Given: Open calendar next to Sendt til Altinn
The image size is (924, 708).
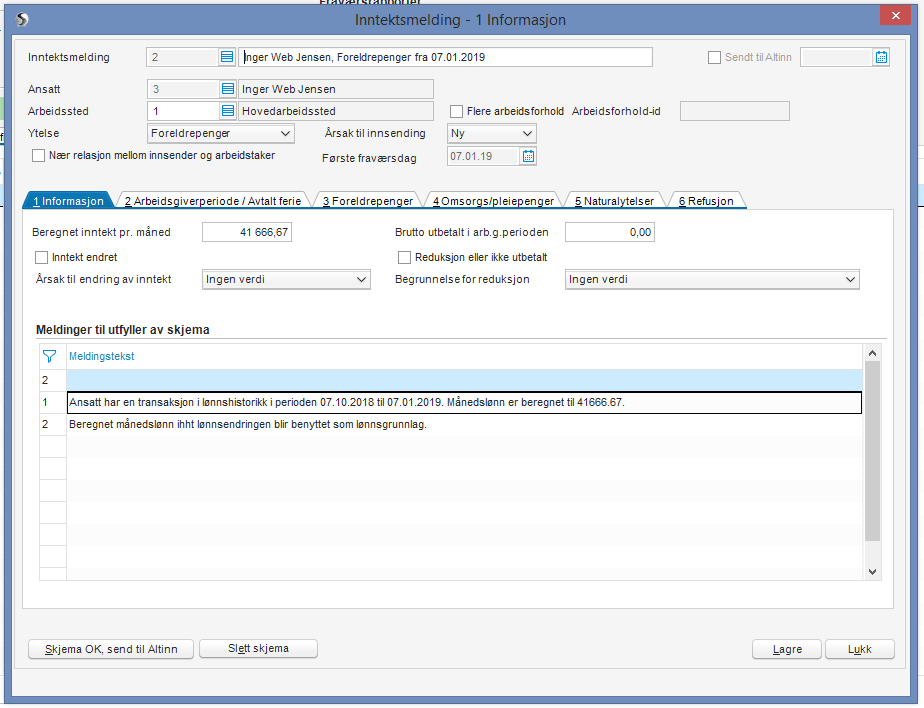Looking at the screenshot, I should pyautogui.click(x=881, y=57).
